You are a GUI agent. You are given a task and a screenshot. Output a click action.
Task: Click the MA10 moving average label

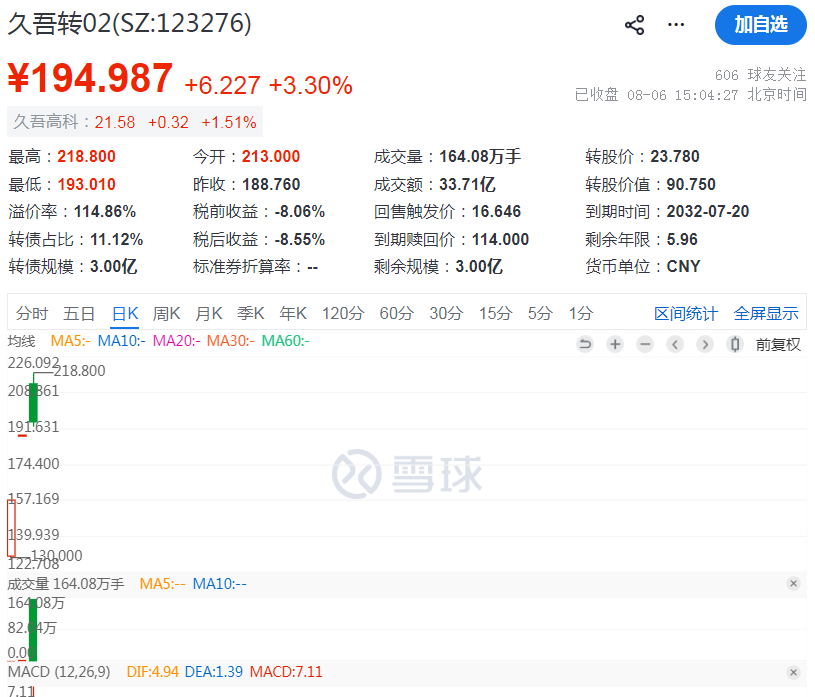122,341
